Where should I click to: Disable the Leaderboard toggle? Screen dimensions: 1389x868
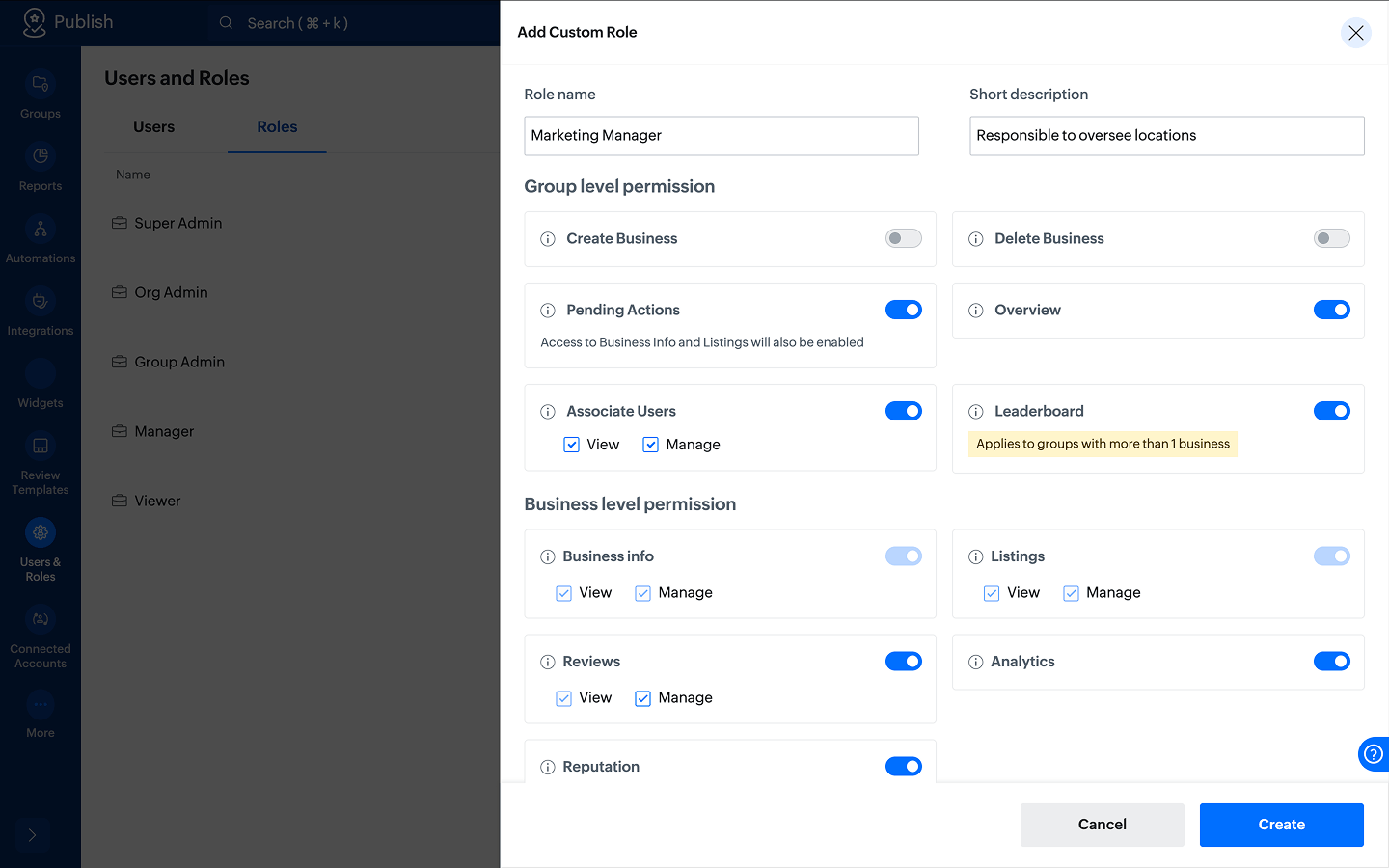(1332, 411)
